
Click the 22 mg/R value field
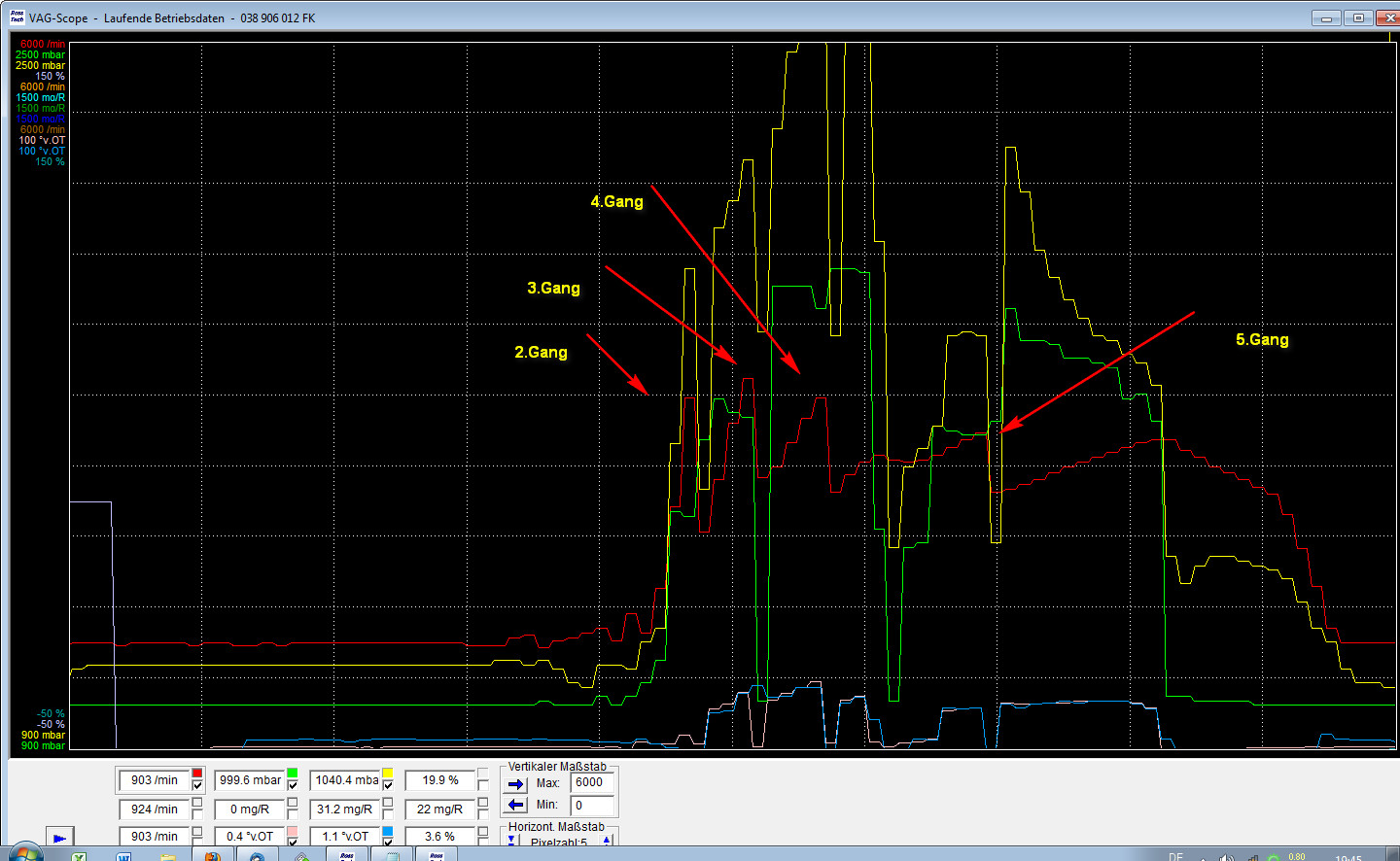tap(439, 809)
